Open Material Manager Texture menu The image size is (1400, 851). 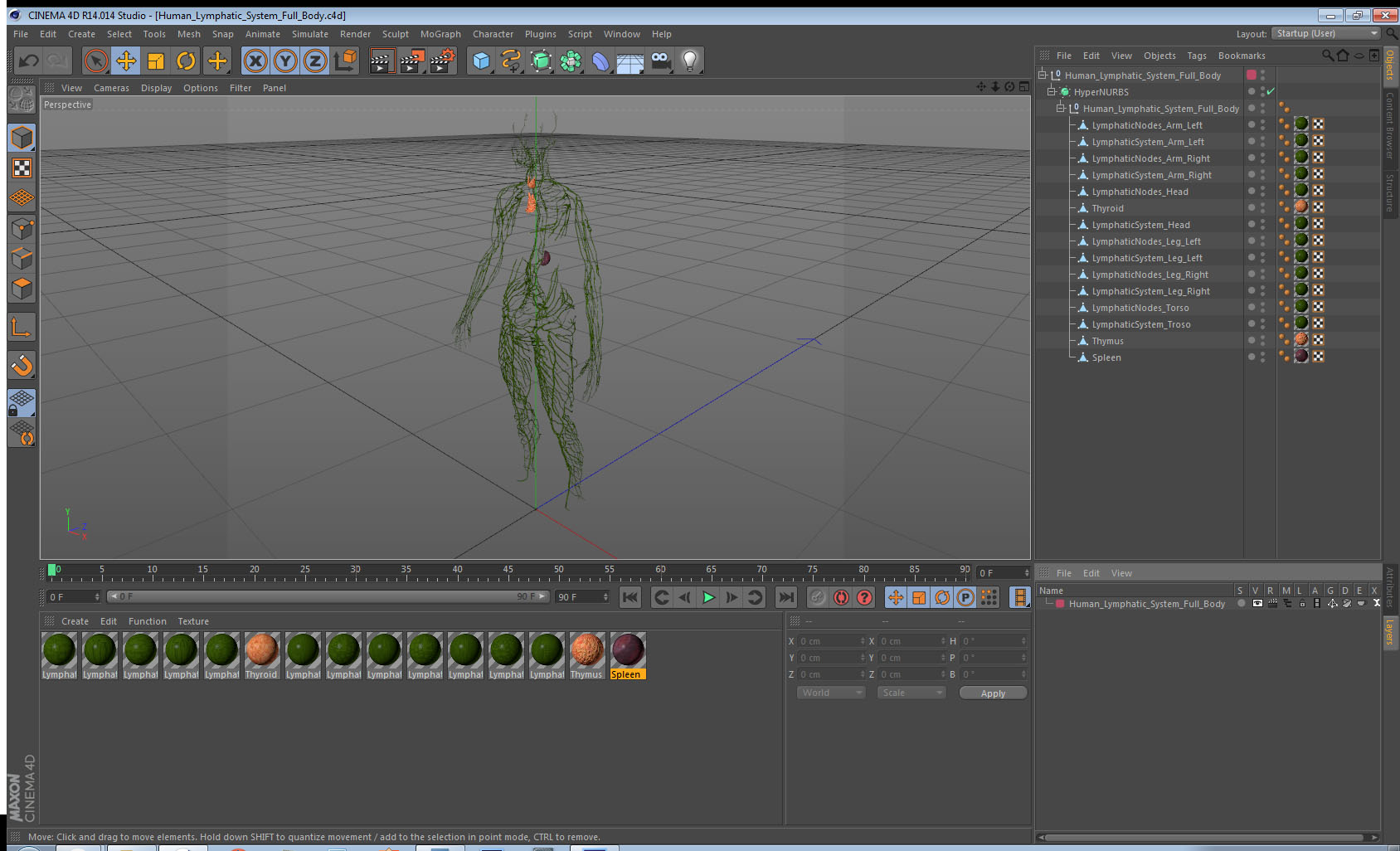[193, 621]
